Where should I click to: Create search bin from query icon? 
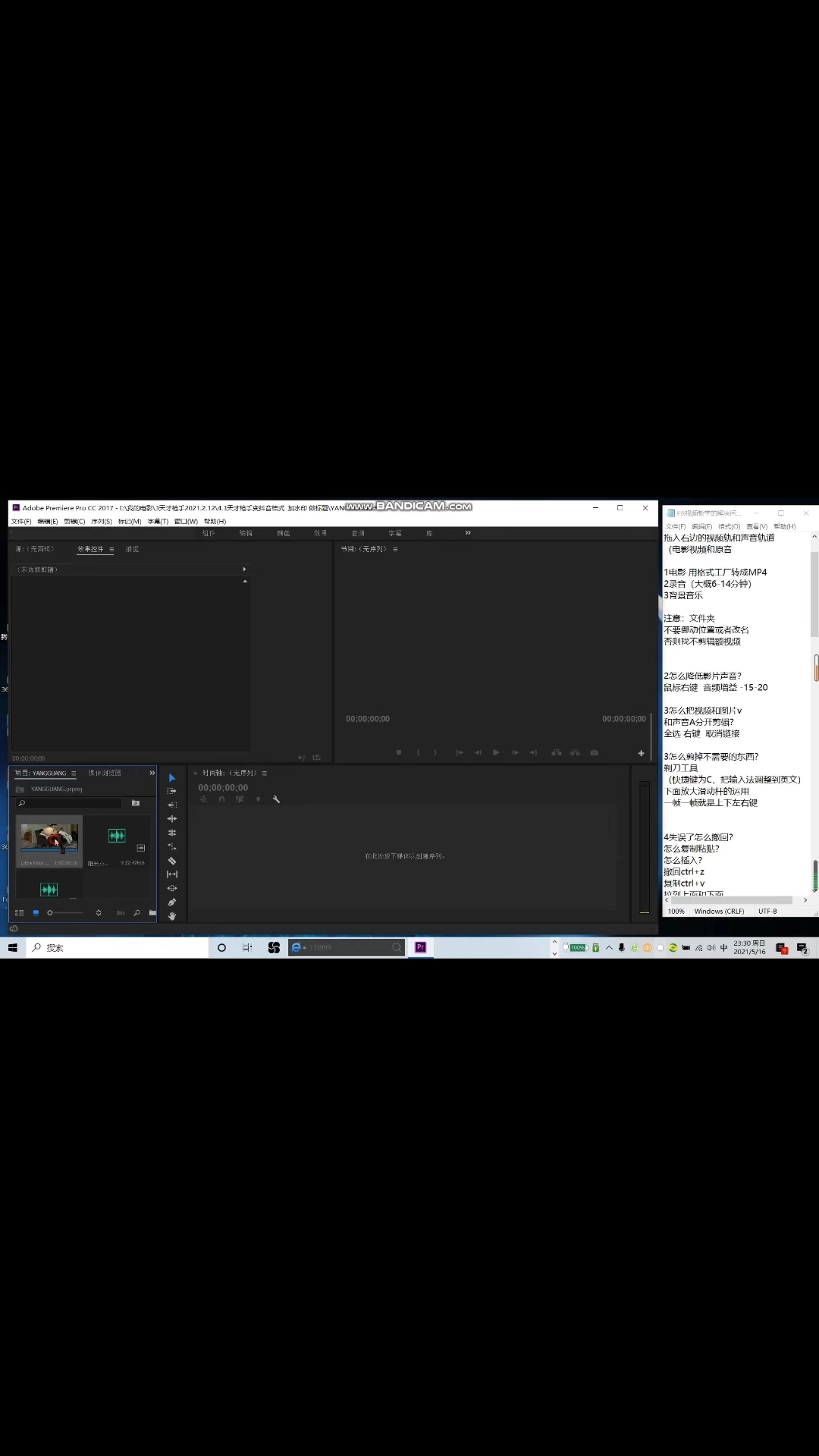136,803
